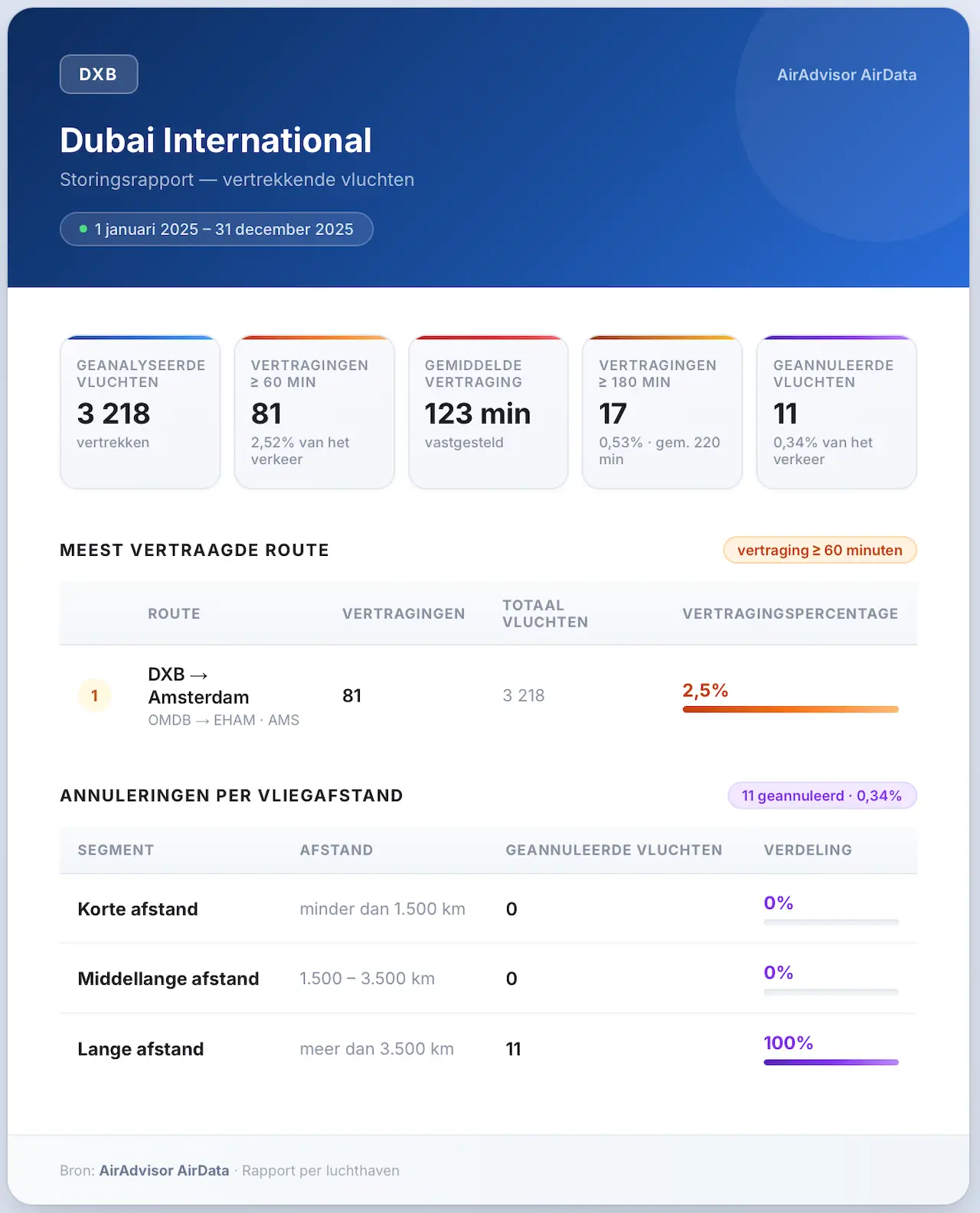Image resolution: width=980 pixels, height=1213 pixels.
Task: Click the 'vastgesteld' caption
Action: (x=464, y=443)
